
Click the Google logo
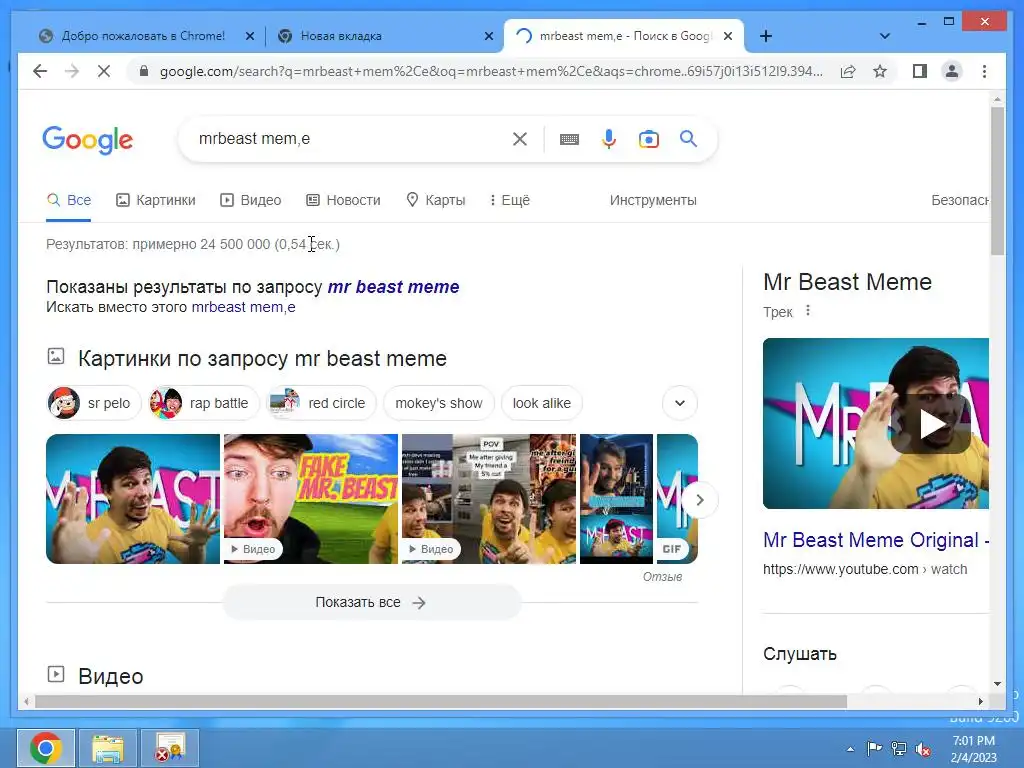click(88, 140)
